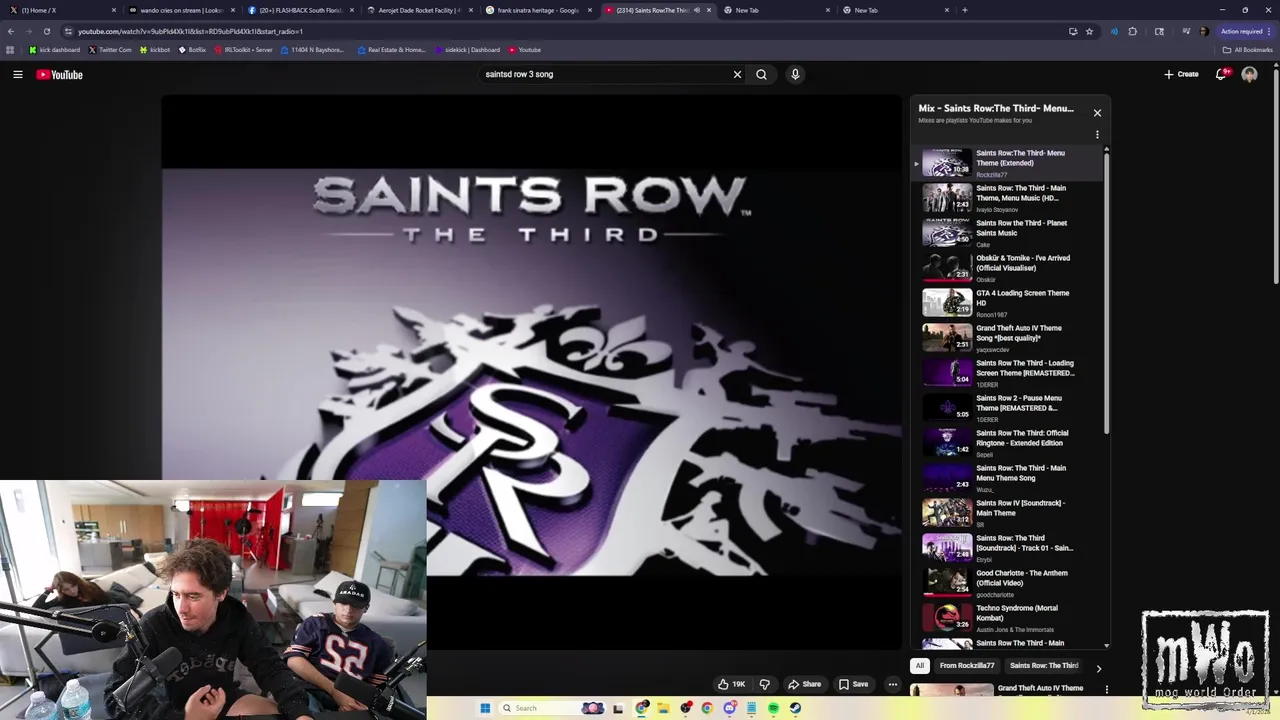Open Spotify from the taskbar
1280x720 pixels.
pyautogui.click(x=773, y=708)
